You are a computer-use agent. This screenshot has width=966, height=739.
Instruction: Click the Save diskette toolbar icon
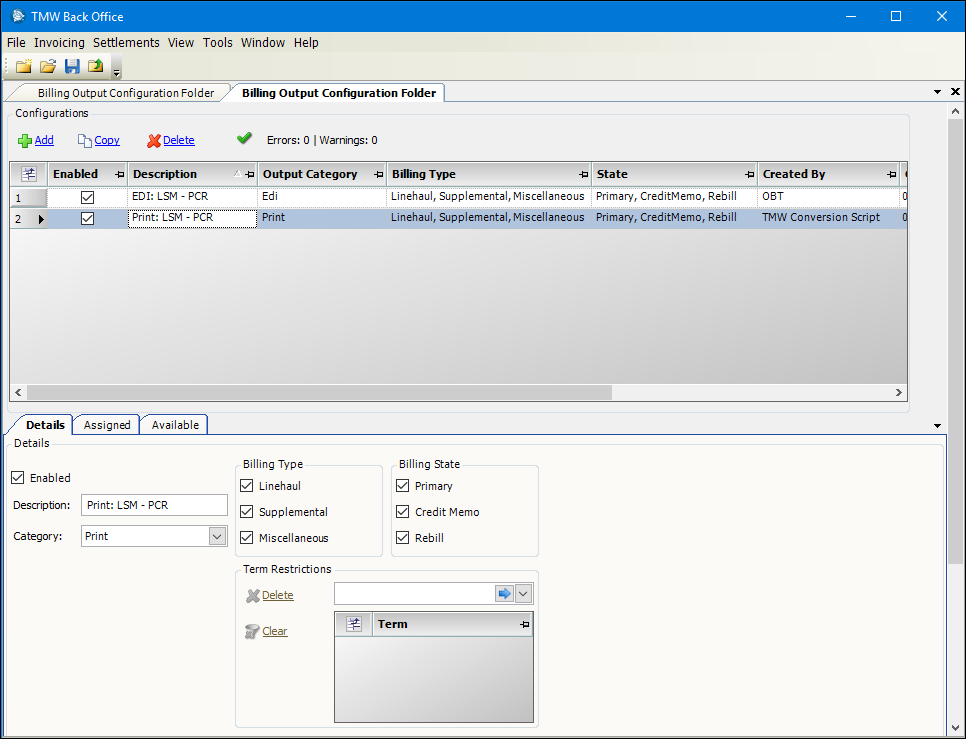tap(71, 66)
